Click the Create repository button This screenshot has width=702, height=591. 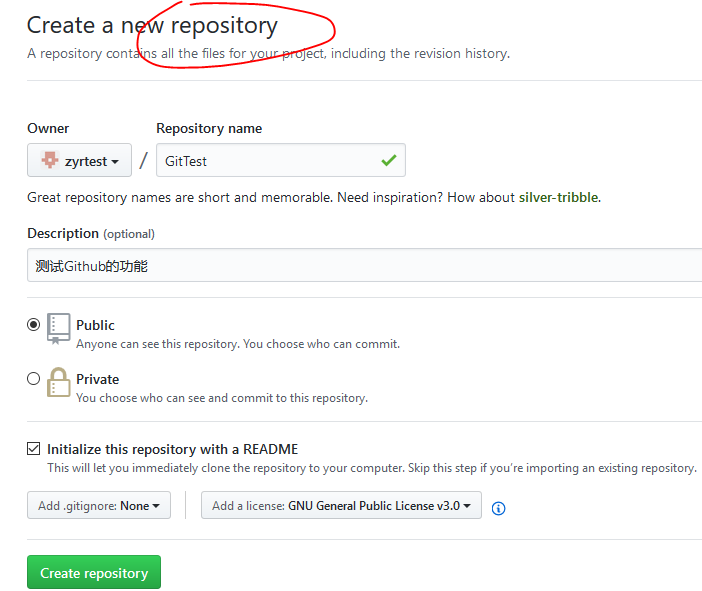[x=94, y=572]
